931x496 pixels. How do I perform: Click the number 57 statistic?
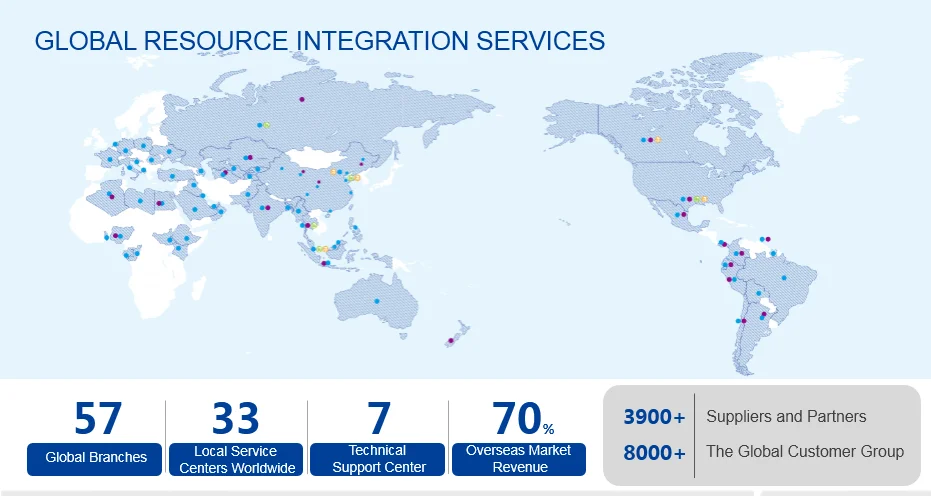[98, 419]
